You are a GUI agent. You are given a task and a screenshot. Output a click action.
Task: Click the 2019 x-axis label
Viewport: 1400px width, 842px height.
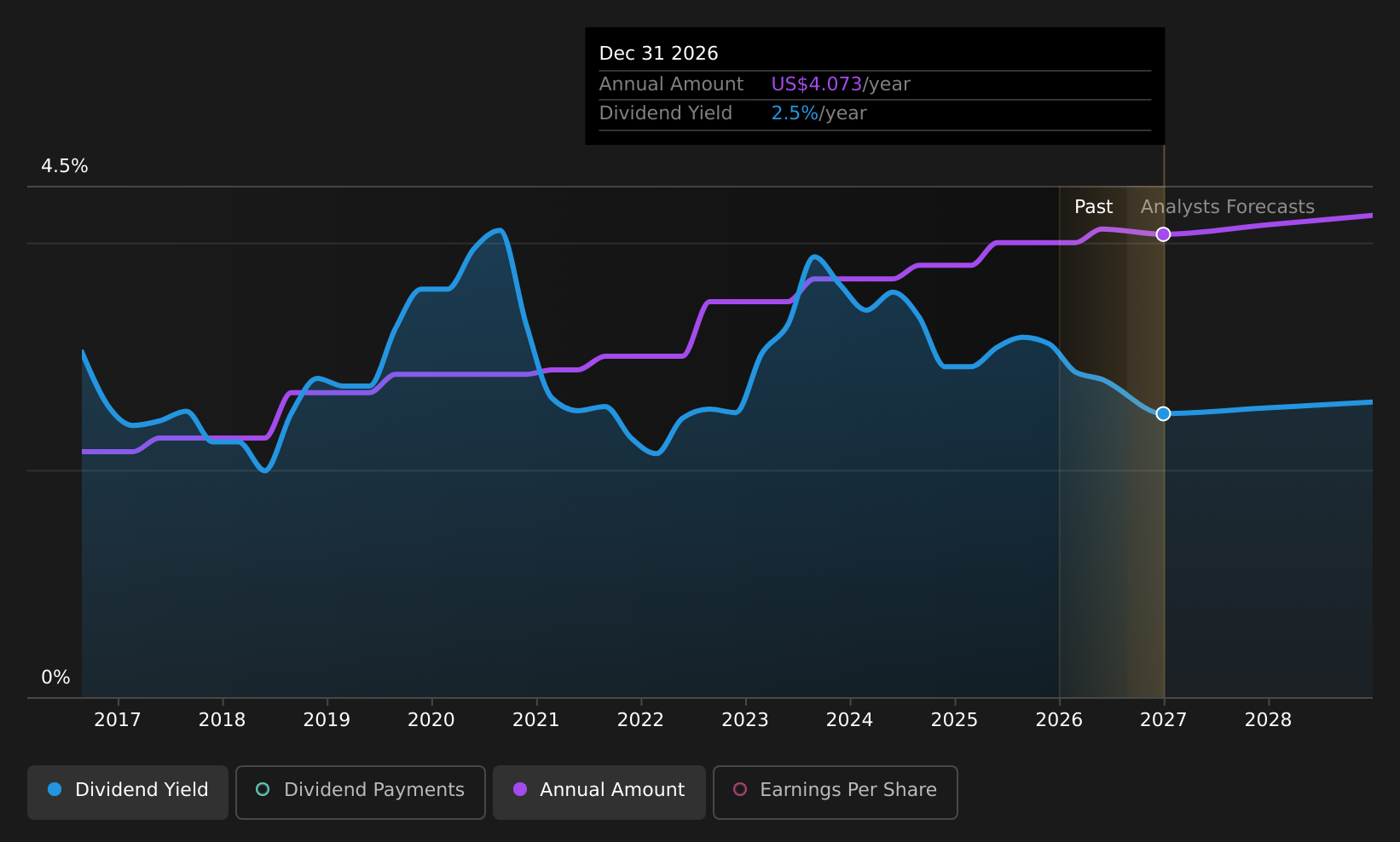pos(327,720)
